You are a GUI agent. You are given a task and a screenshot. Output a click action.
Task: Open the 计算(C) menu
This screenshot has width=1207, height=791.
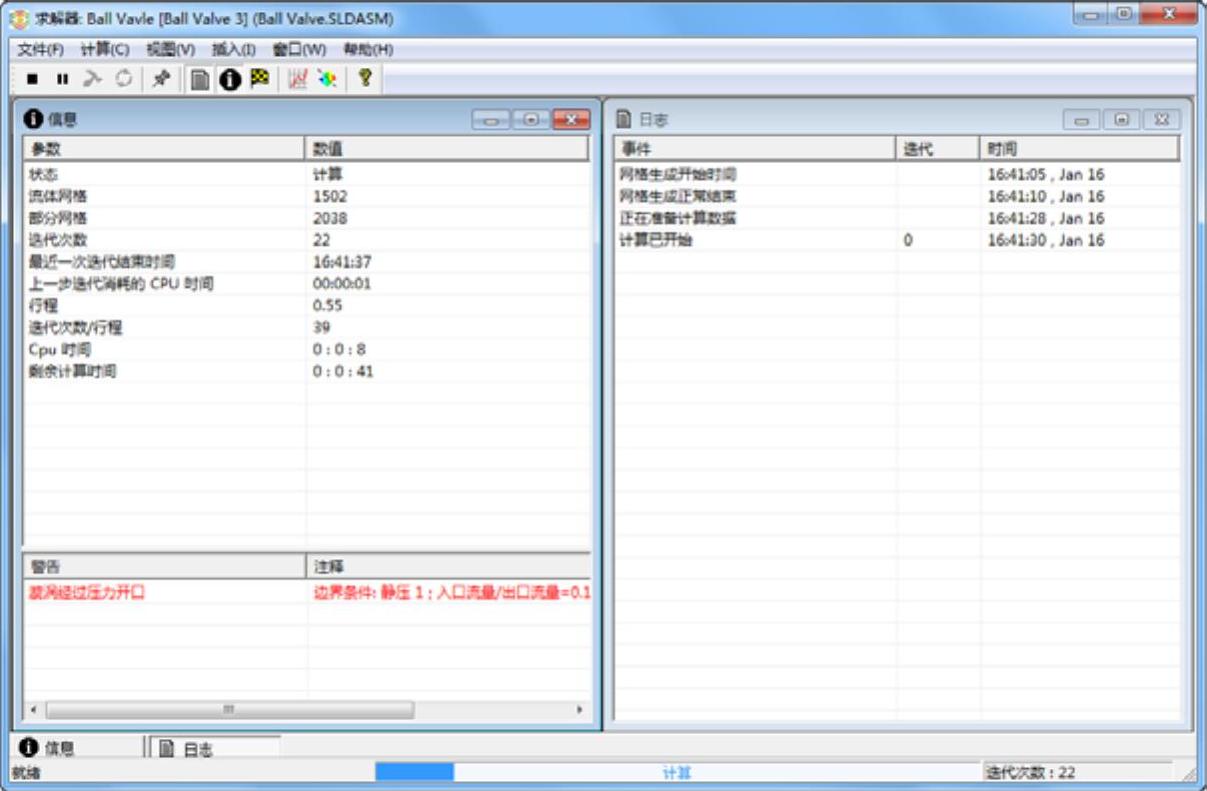coord(105,49)
